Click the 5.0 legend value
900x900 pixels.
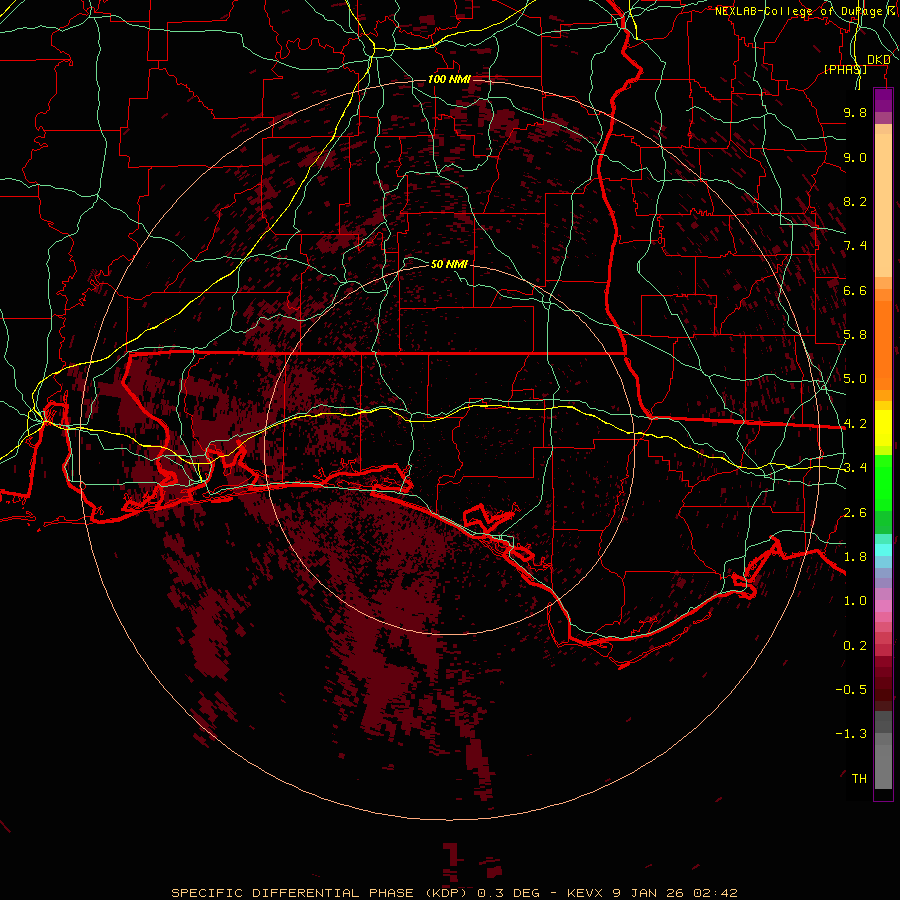point(855,379)
